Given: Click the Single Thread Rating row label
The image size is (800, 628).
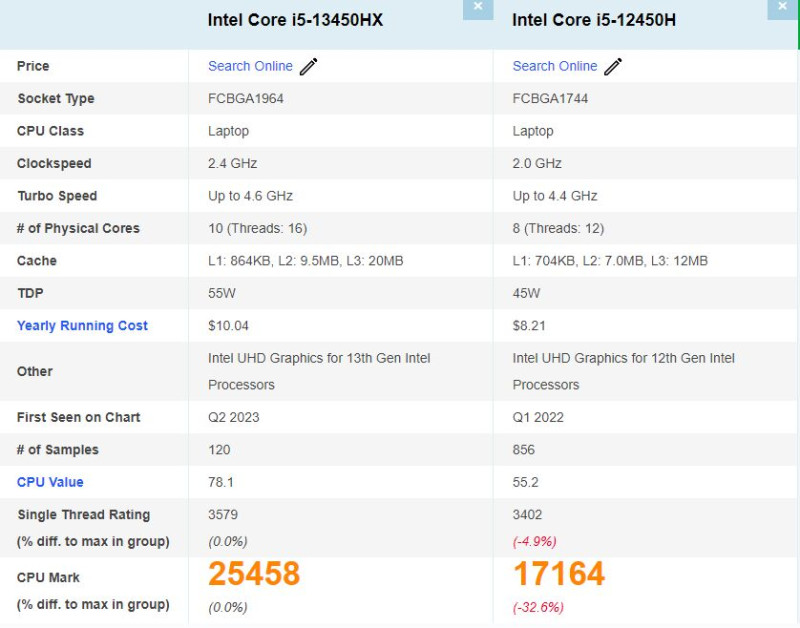Looking at the screenshot, I should coord(83,515).
